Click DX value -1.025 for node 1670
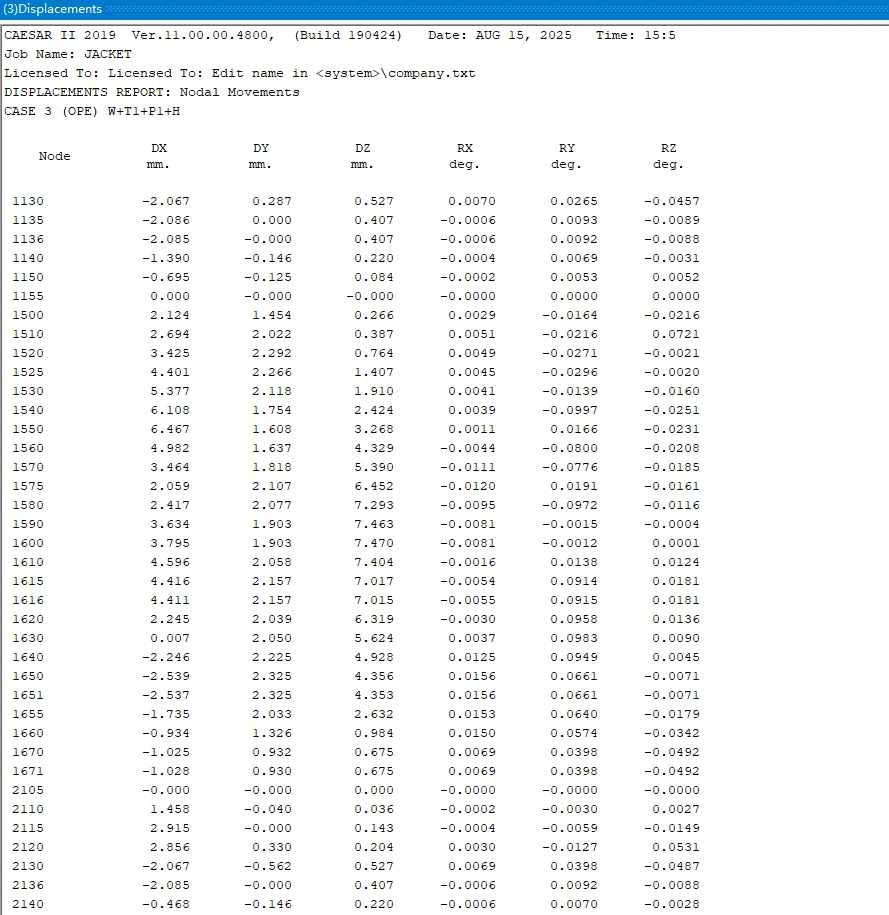 [x=166, y=752]
